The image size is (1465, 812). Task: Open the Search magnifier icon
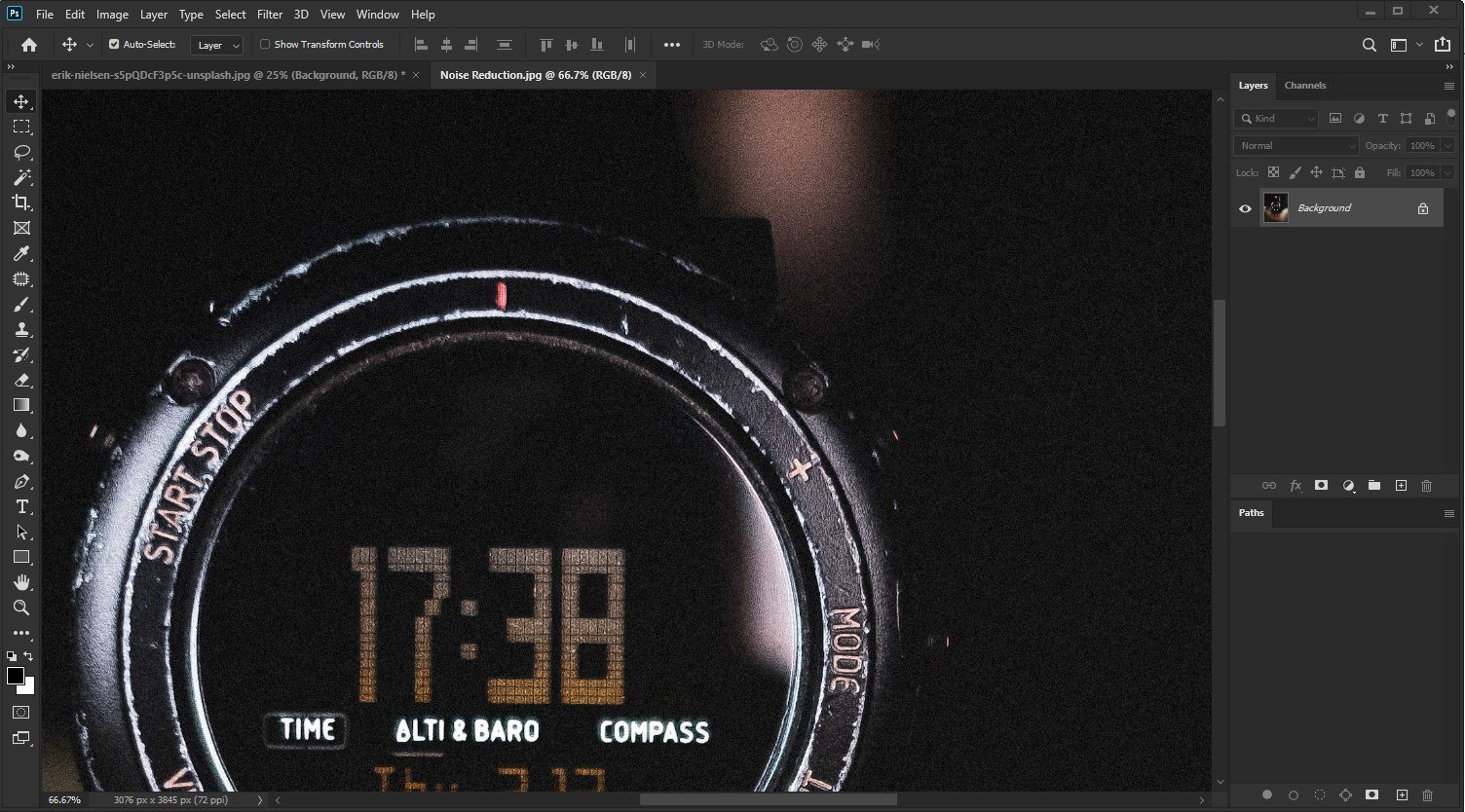[1370, 45]
